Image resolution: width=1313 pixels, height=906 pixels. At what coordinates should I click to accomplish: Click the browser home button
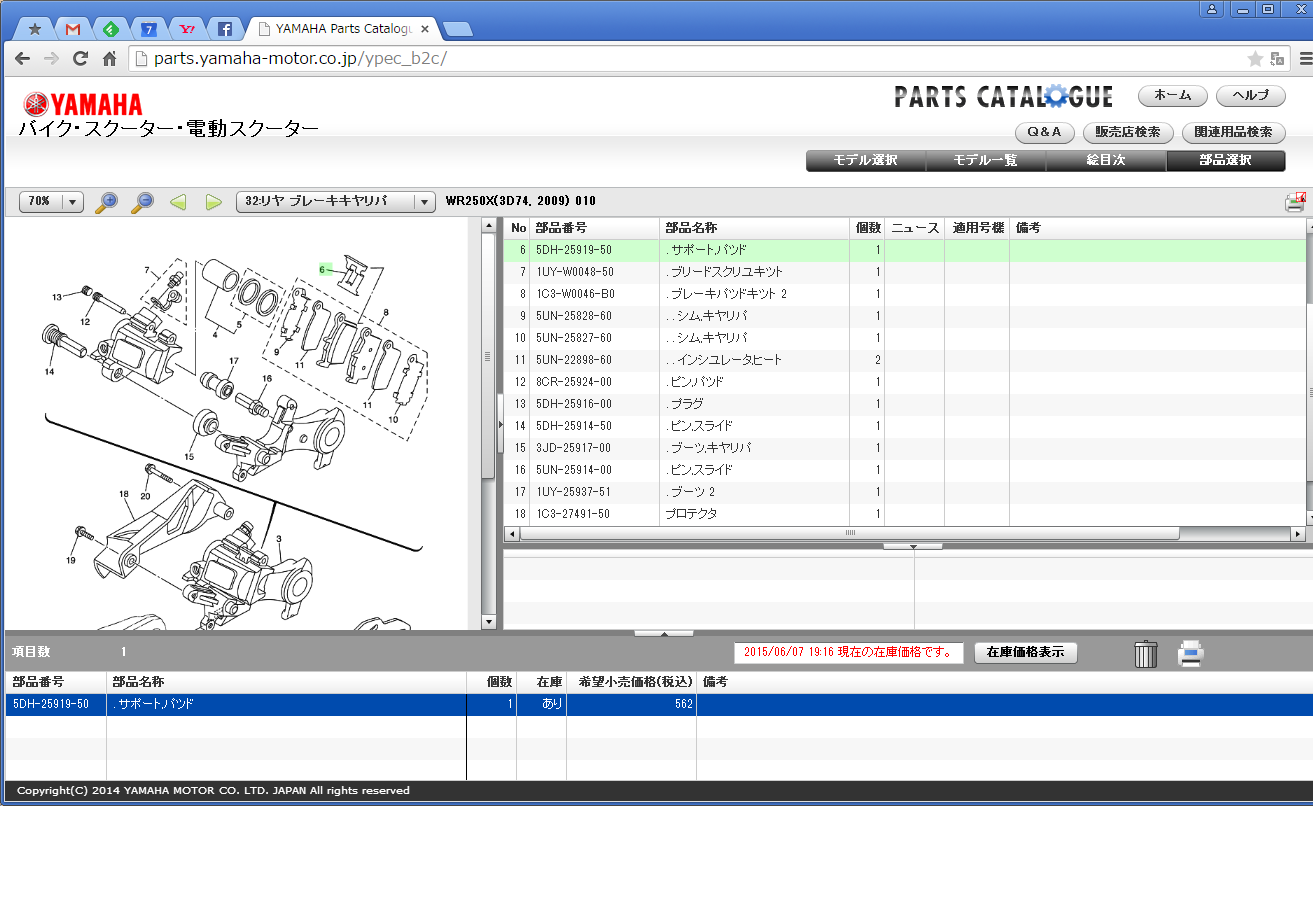110,58
